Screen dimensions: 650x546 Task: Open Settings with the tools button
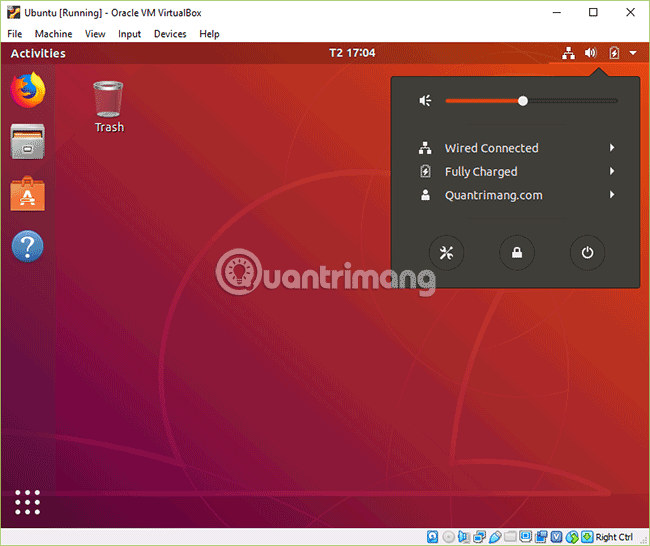446,252
